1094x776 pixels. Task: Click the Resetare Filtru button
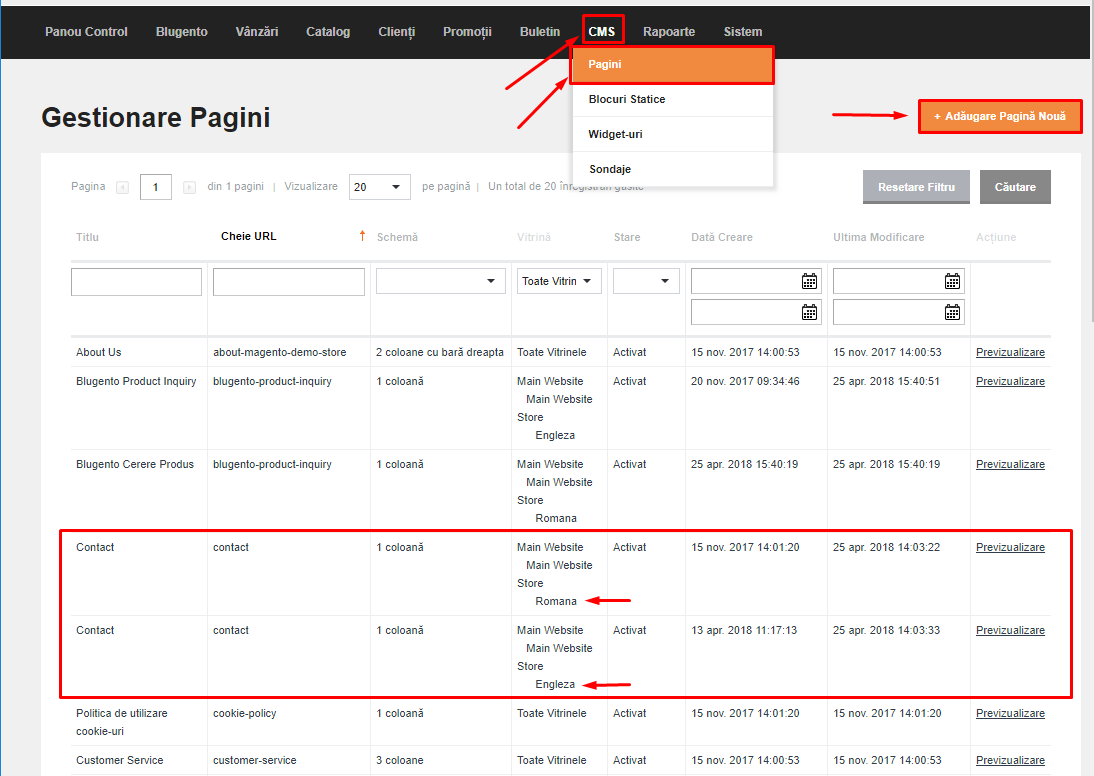coord(916,187)
